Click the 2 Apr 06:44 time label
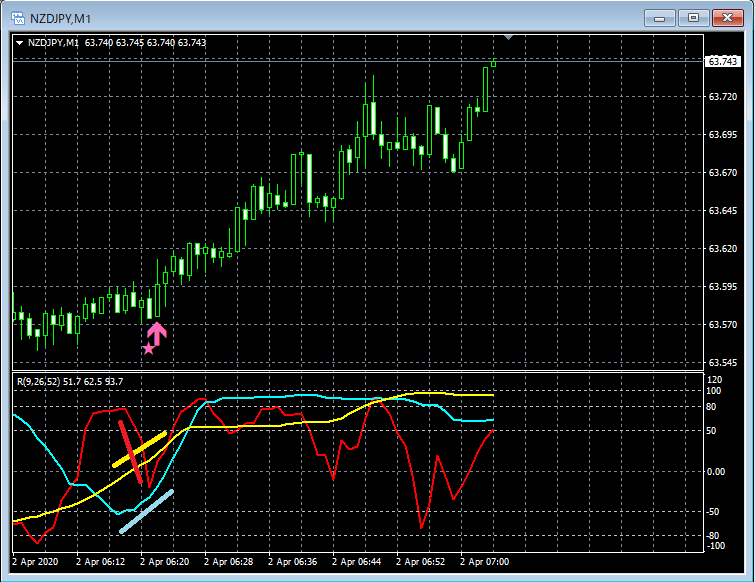 357,562
